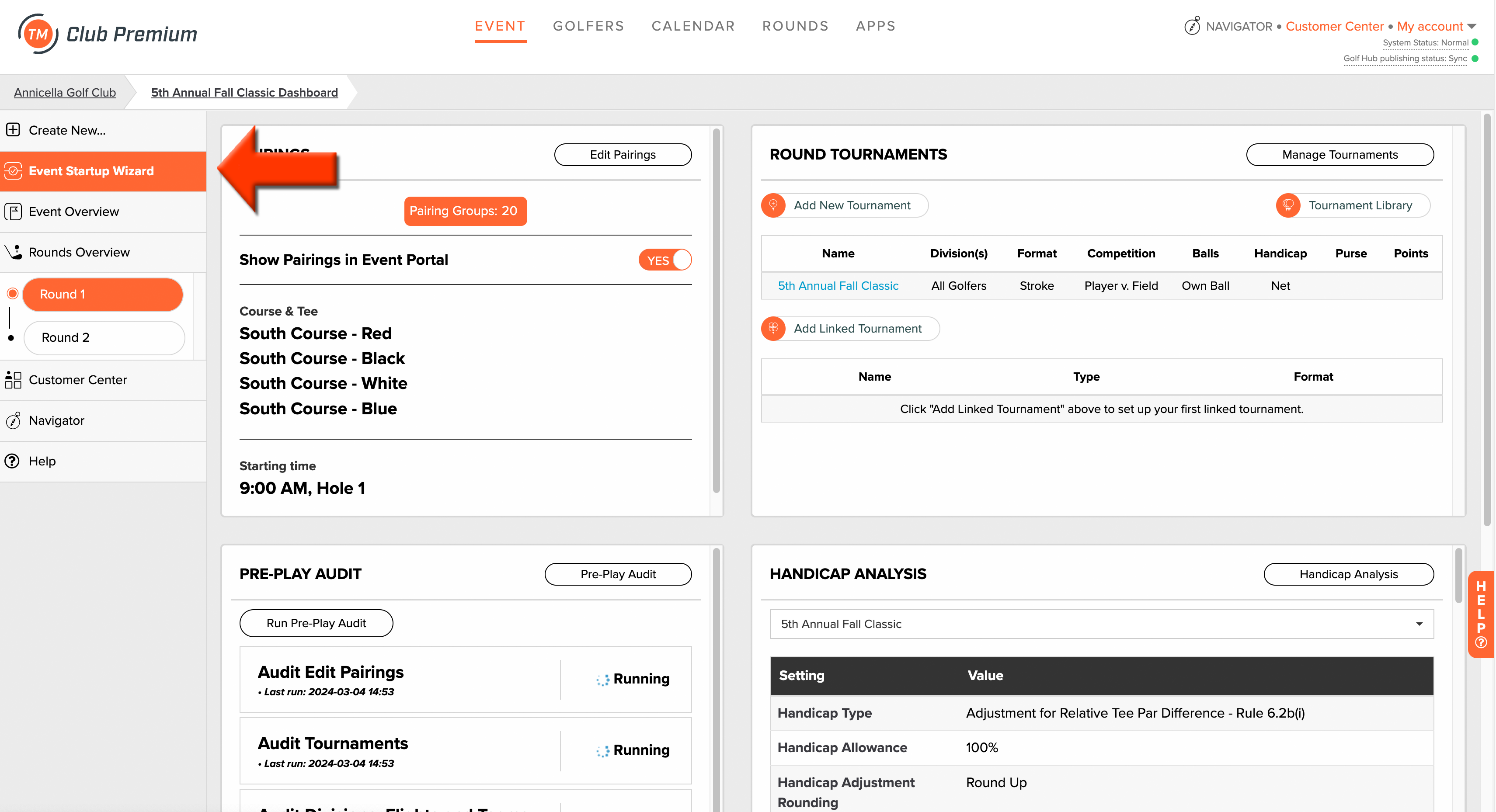Open the Annicella Golf Club breadcrumb link

[x=65, y=92]
